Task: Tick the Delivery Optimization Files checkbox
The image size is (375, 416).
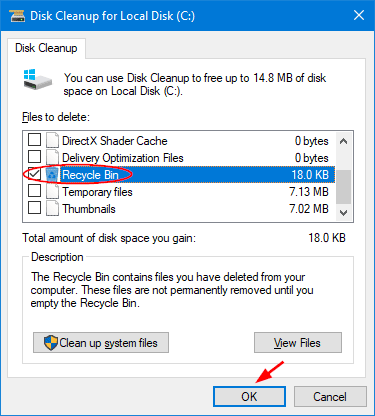Action: tap(34, 156)
